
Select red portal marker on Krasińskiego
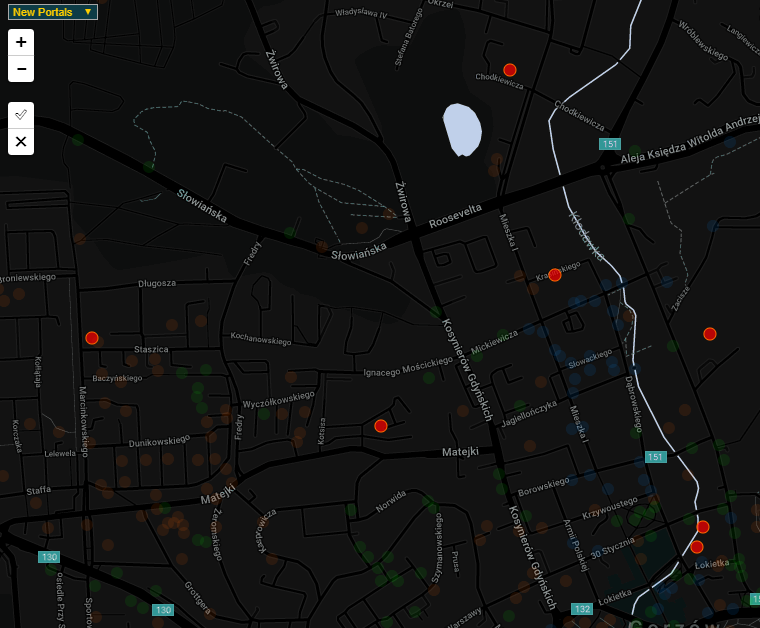554,275
